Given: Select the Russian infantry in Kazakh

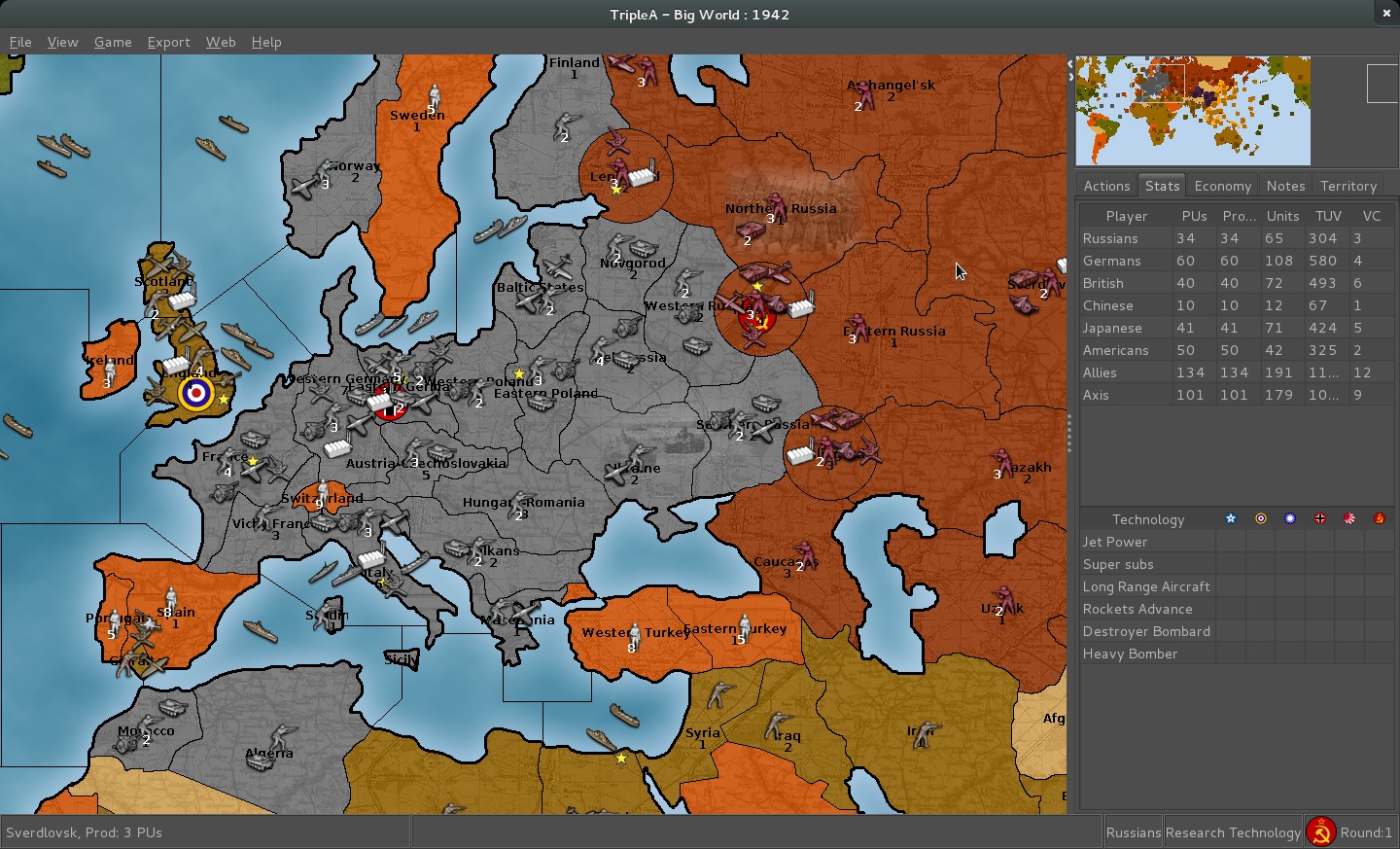Looking at the screenshot, I should coord(1002,461).
